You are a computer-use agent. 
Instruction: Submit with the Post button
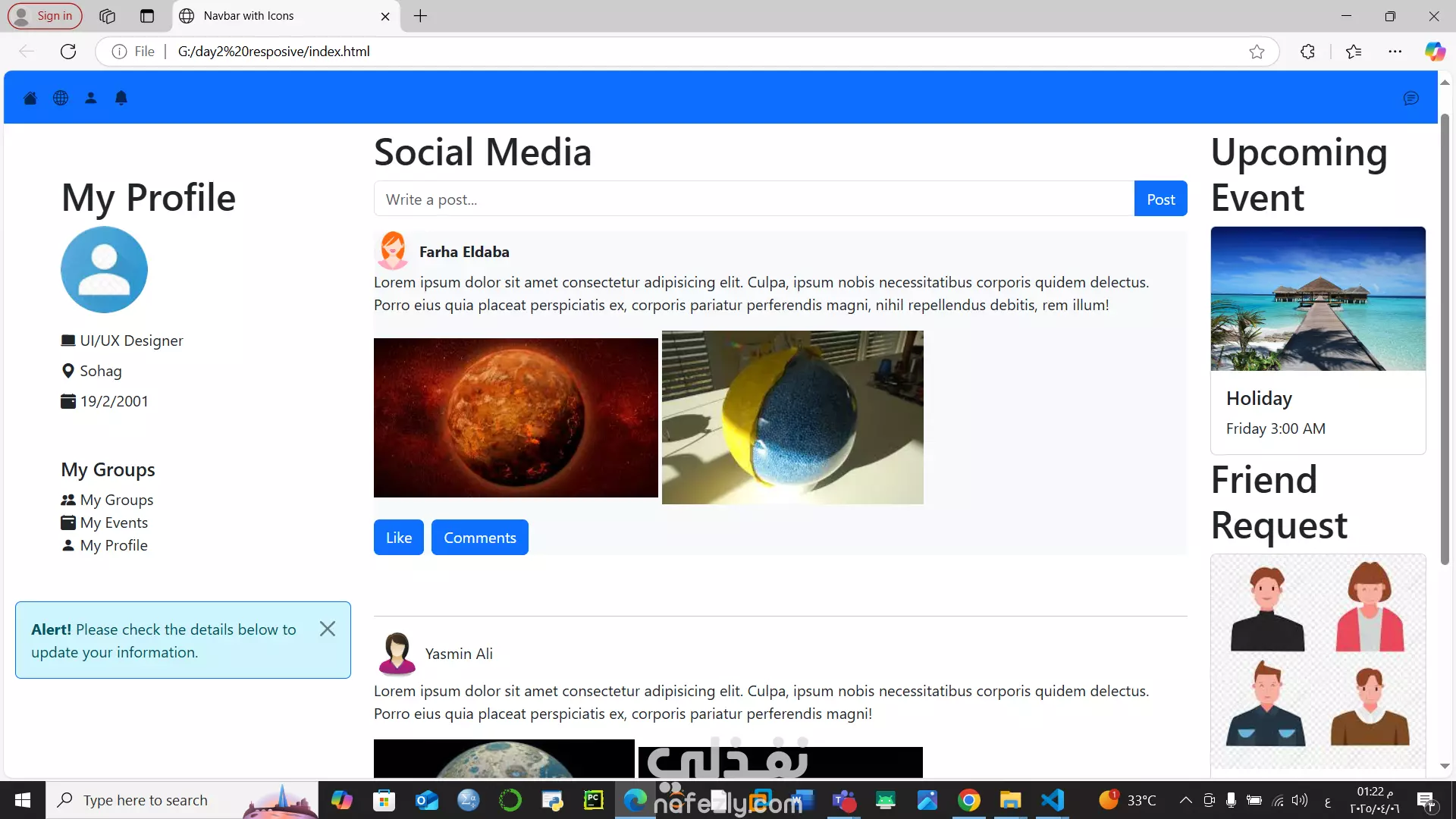point(1160,199)
